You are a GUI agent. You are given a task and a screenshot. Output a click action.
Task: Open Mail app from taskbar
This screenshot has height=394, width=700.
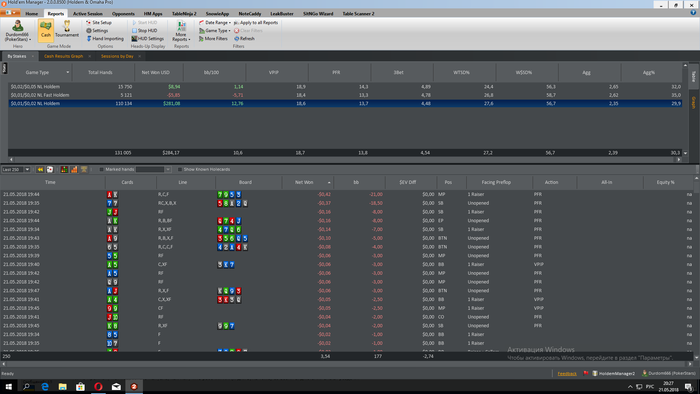(x=116, y=386)
